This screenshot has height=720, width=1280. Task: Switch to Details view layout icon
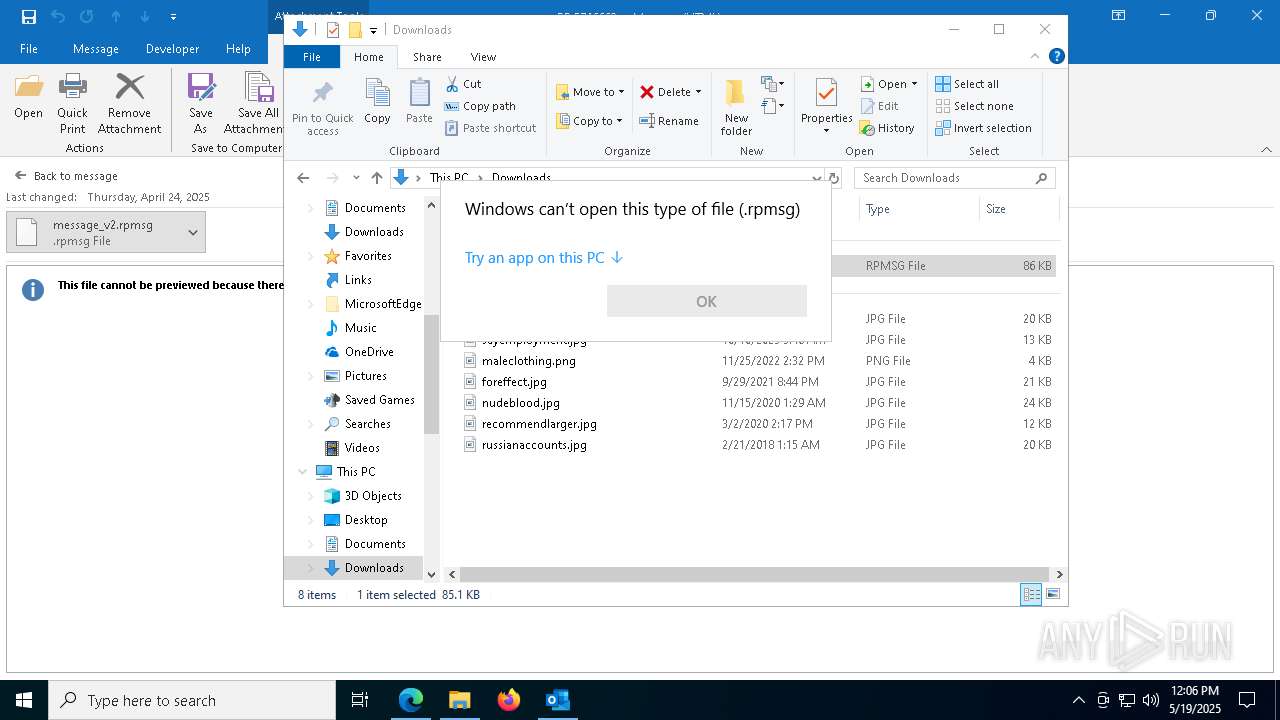[1030, 594]
